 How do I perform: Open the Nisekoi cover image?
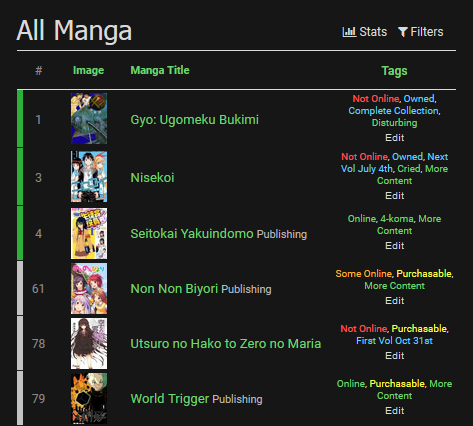tap(89, 176)
